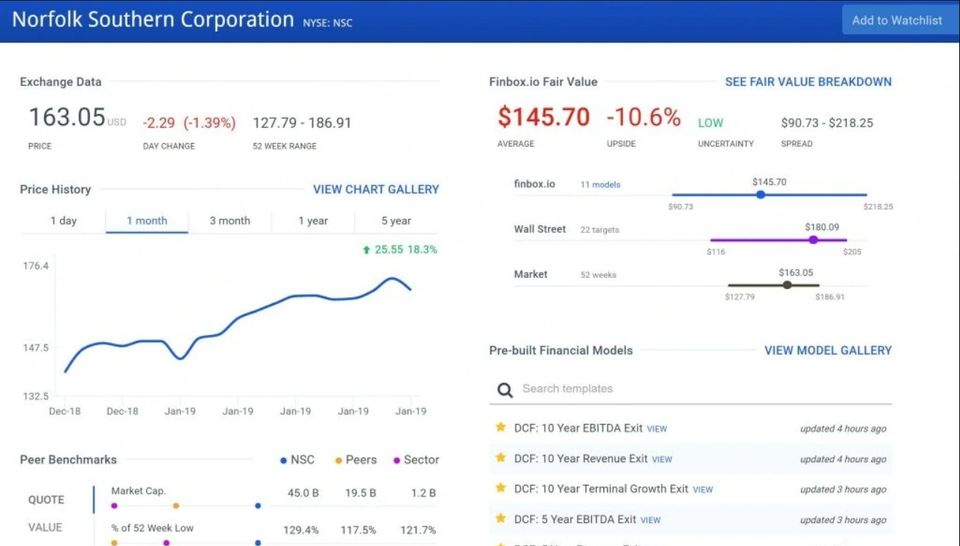Click the 19.5 B peers market cap
This screenshot has width=960, height=546.
(x=361, y=493)
